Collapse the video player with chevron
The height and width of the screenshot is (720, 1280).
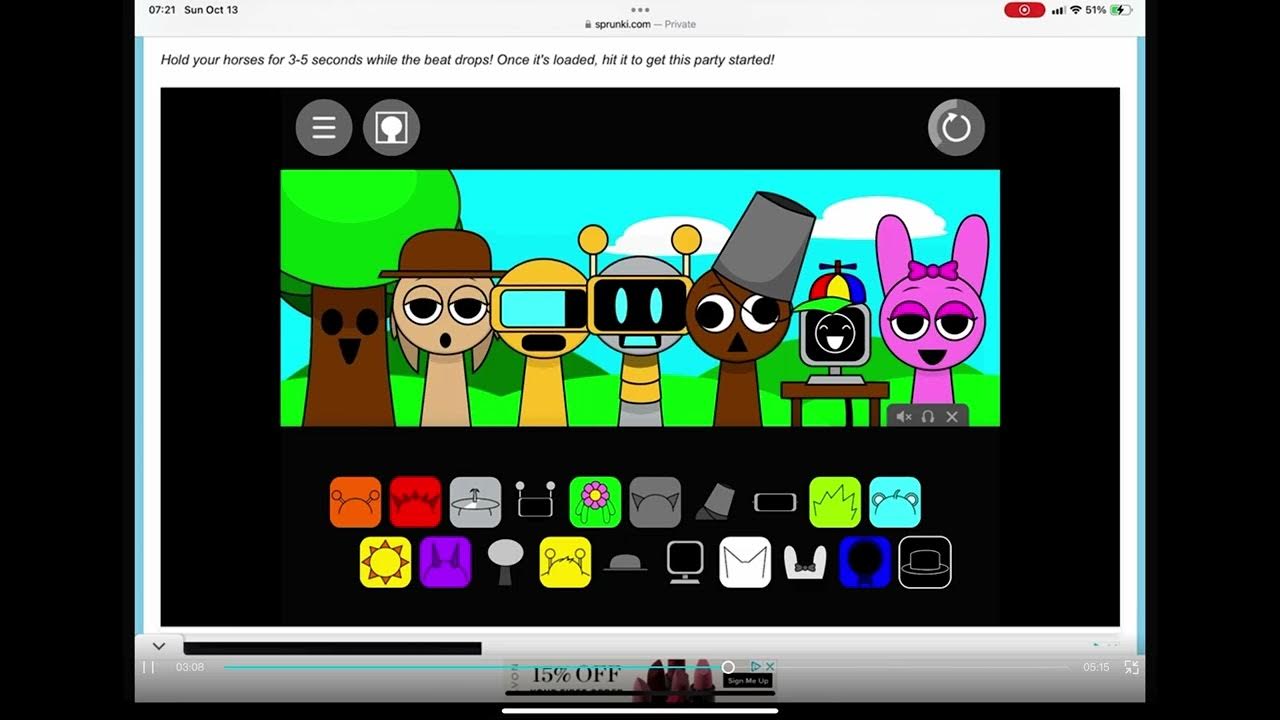coord(159,646)
